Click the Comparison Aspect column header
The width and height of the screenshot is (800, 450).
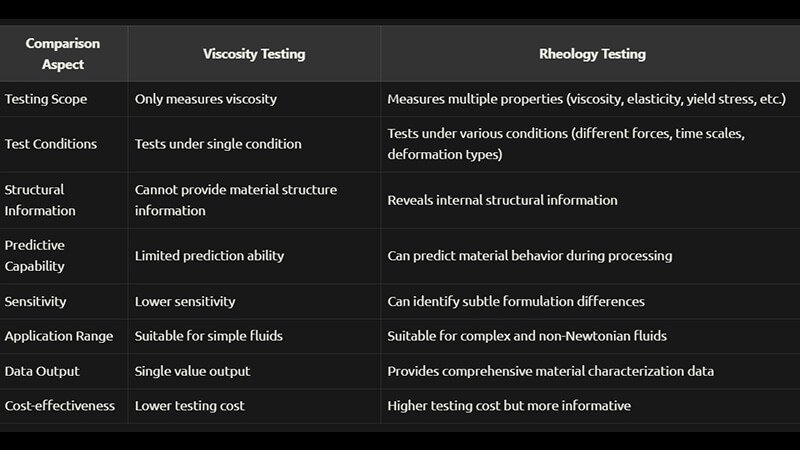(63, 54)
